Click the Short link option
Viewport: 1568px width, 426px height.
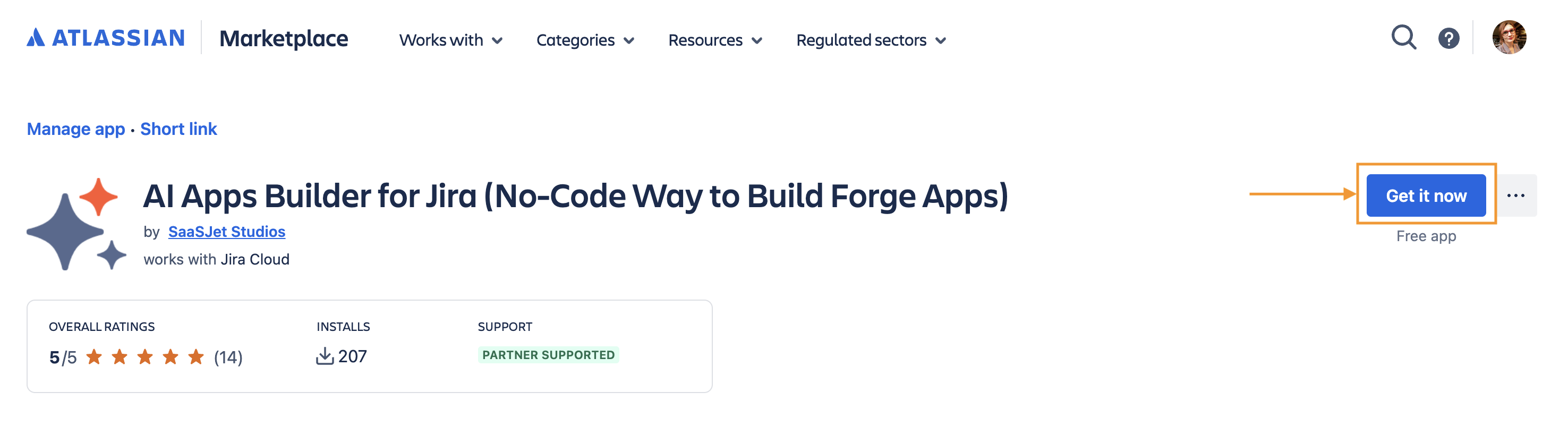click(178, 129)
